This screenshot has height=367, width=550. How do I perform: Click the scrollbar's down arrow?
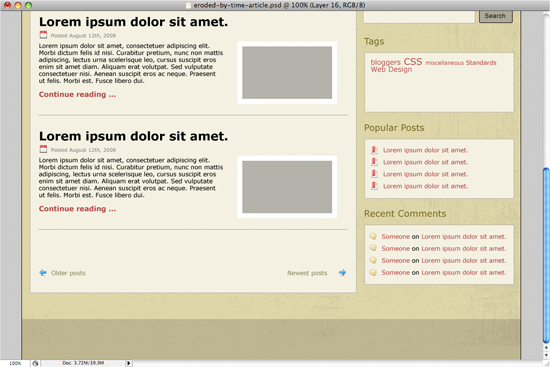pos(546,355)
